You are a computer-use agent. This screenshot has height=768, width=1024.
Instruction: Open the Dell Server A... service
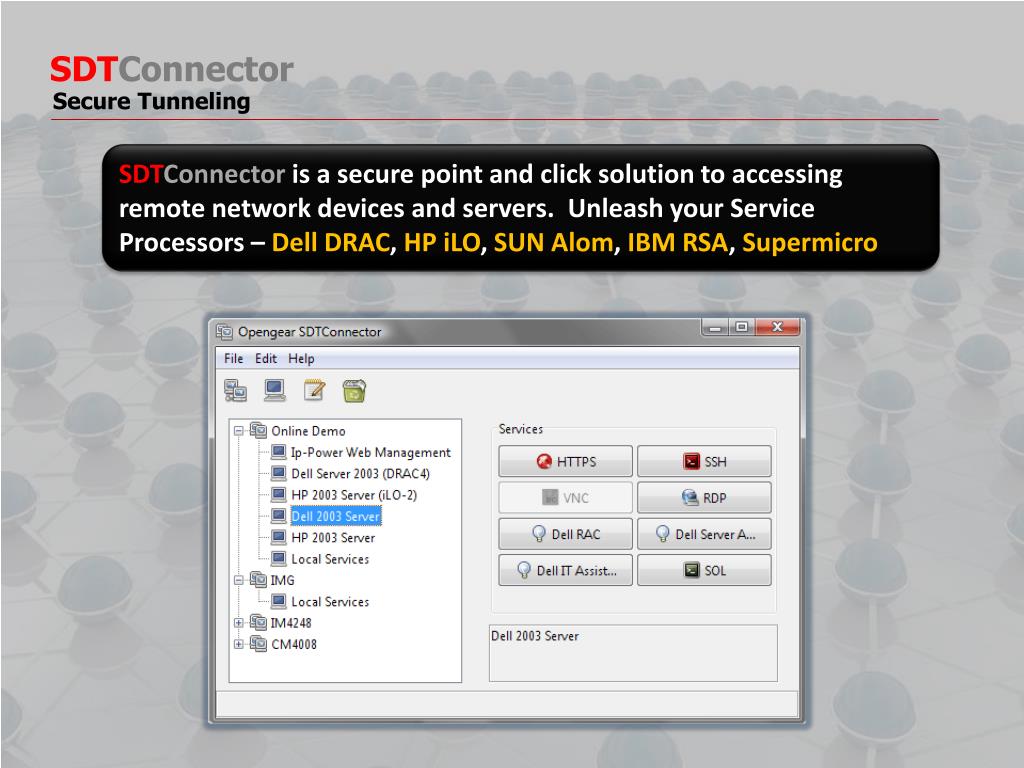coord(704,534)
